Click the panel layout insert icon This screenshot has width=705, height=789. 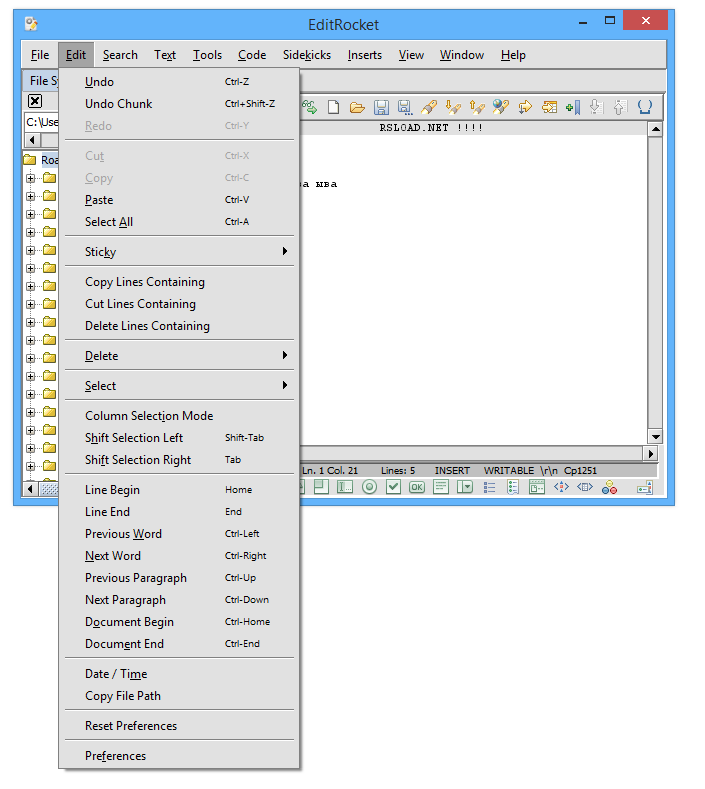point(321,487)
